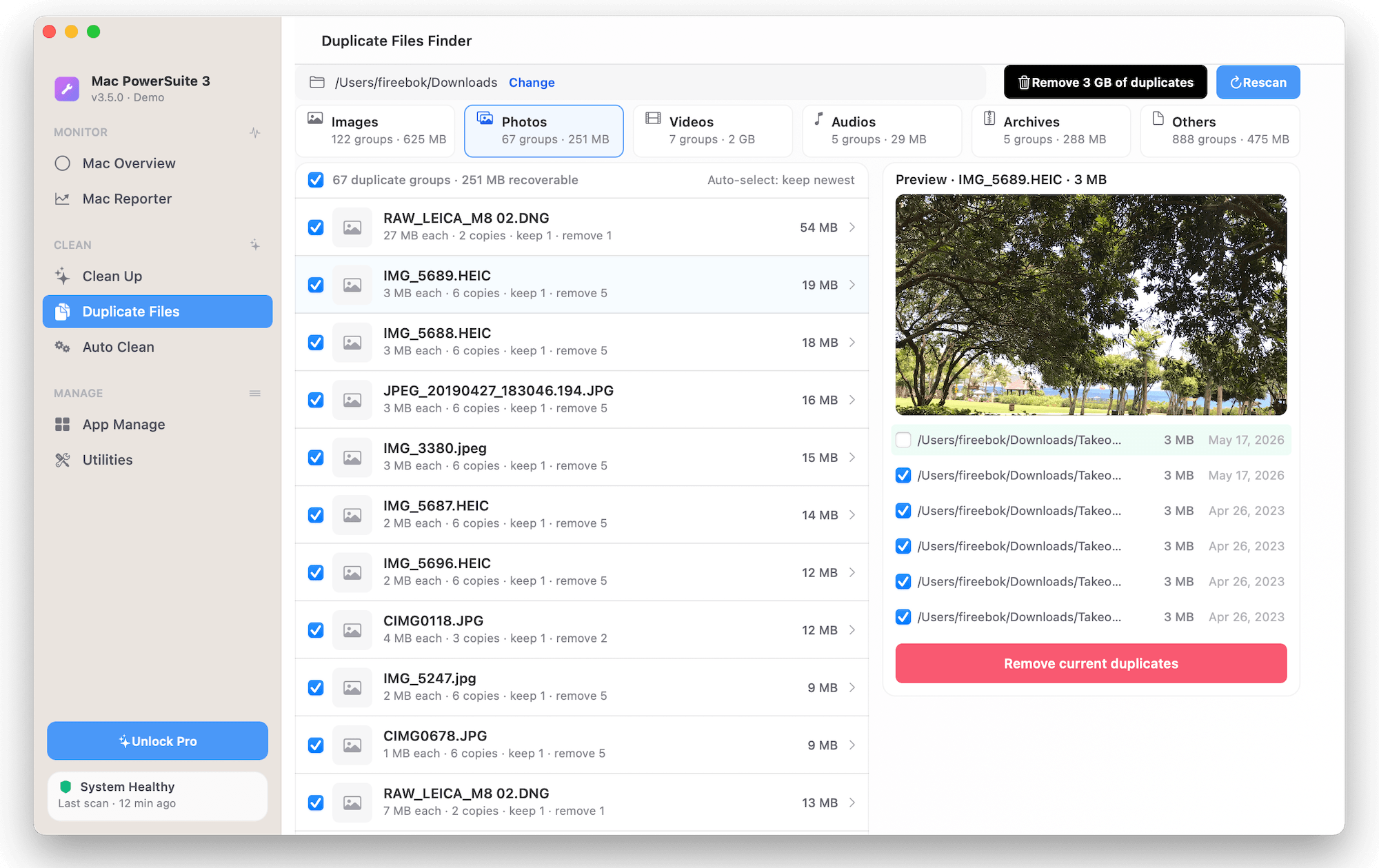Click Remove 3 GB of duplicates button
Image resolution: width=1379 pixels, height=868 pixels.
1105,82
